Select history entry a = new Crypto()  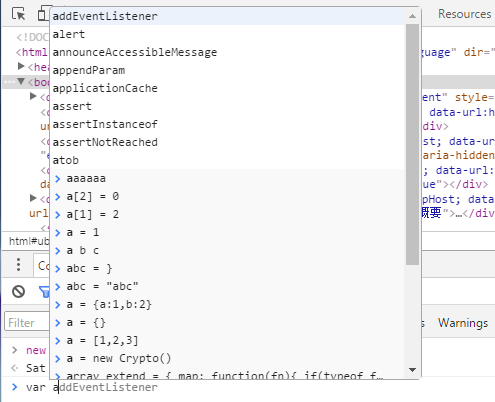tap(227, 358)
